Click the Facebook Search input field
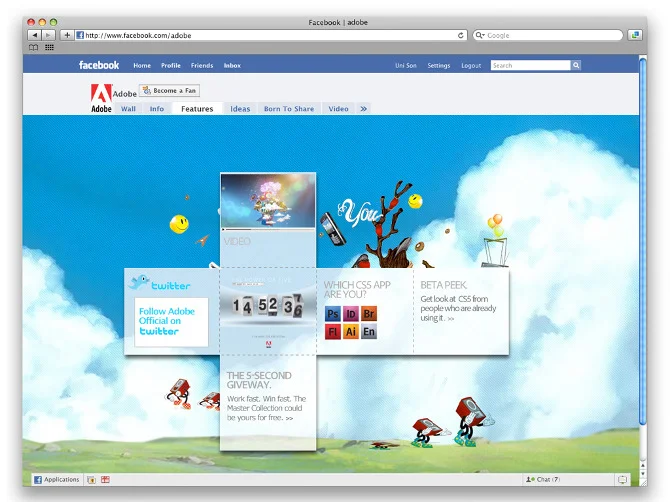This screenshot has height=502, width=670. pos(530,65)
